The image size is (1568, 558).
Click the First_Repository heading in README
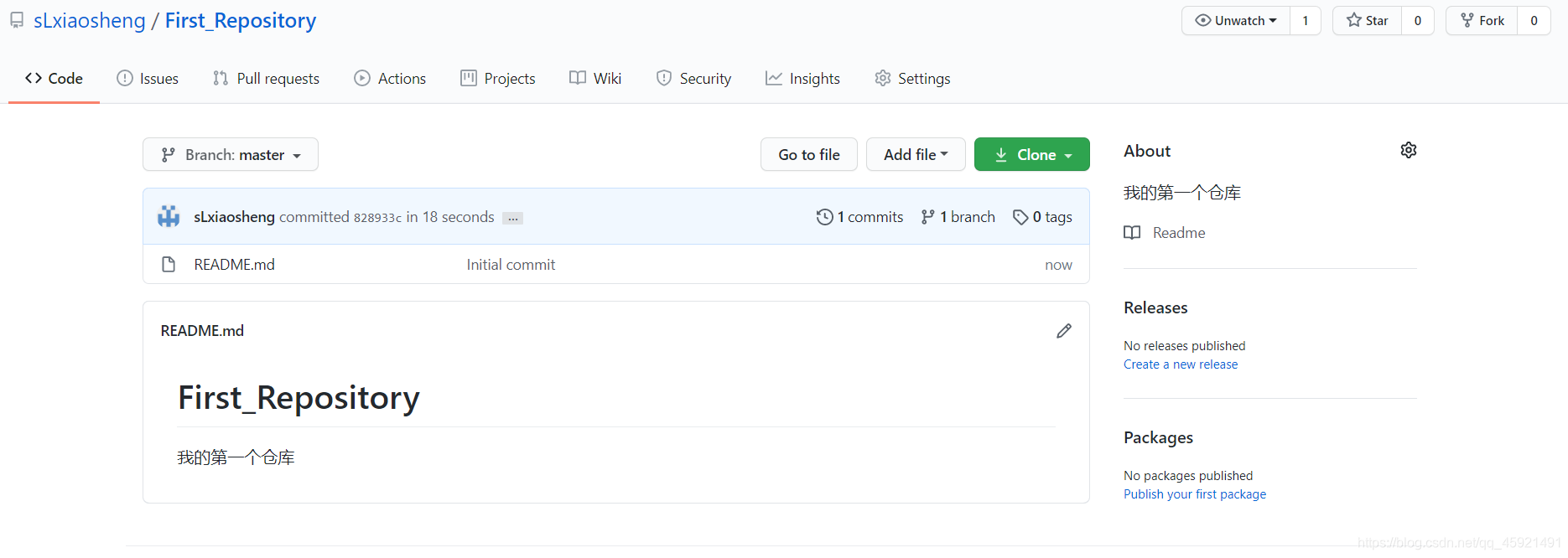(299, 398)
